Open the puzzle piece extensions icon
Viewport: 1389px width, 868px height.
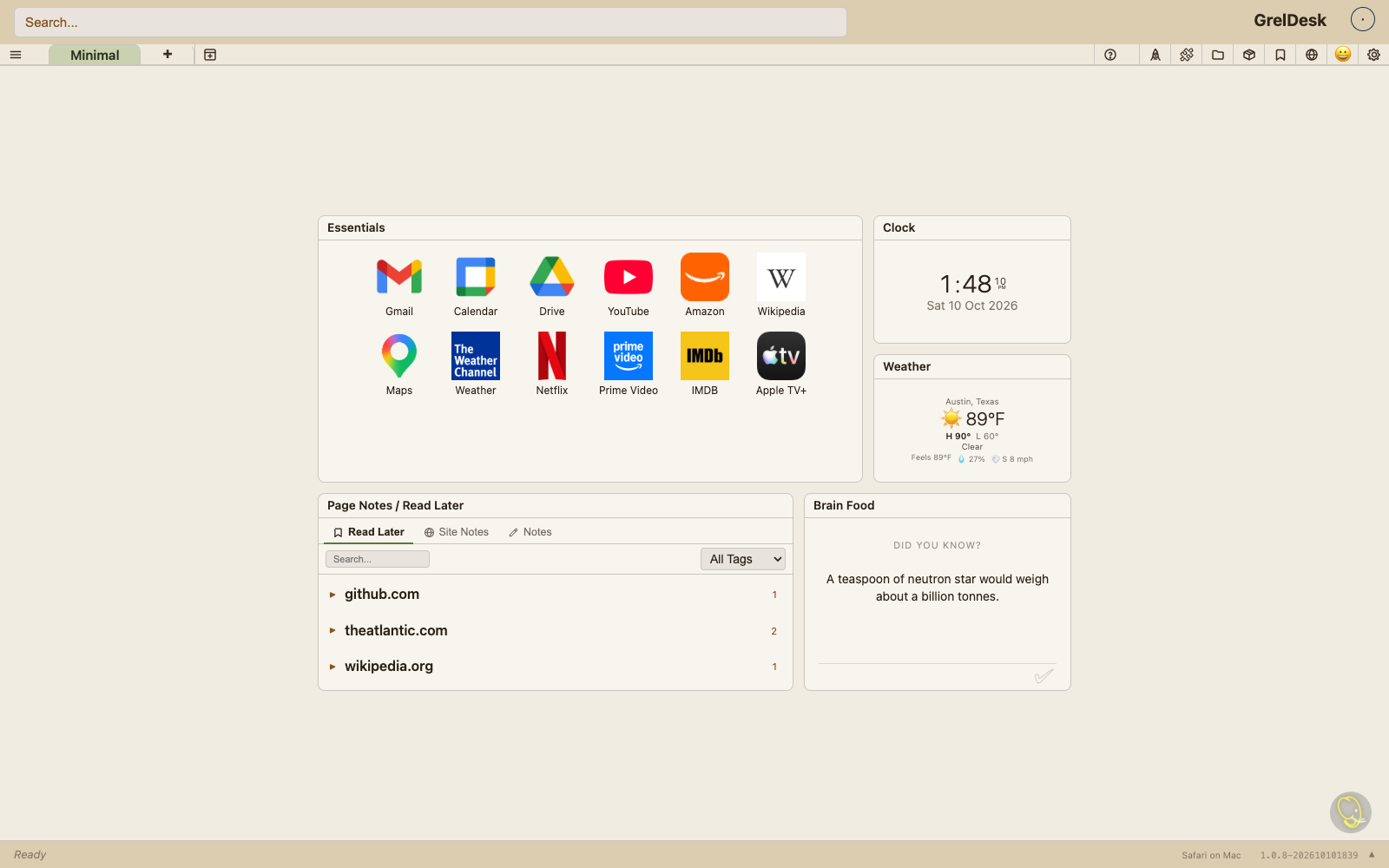[x=1187, y=55]
